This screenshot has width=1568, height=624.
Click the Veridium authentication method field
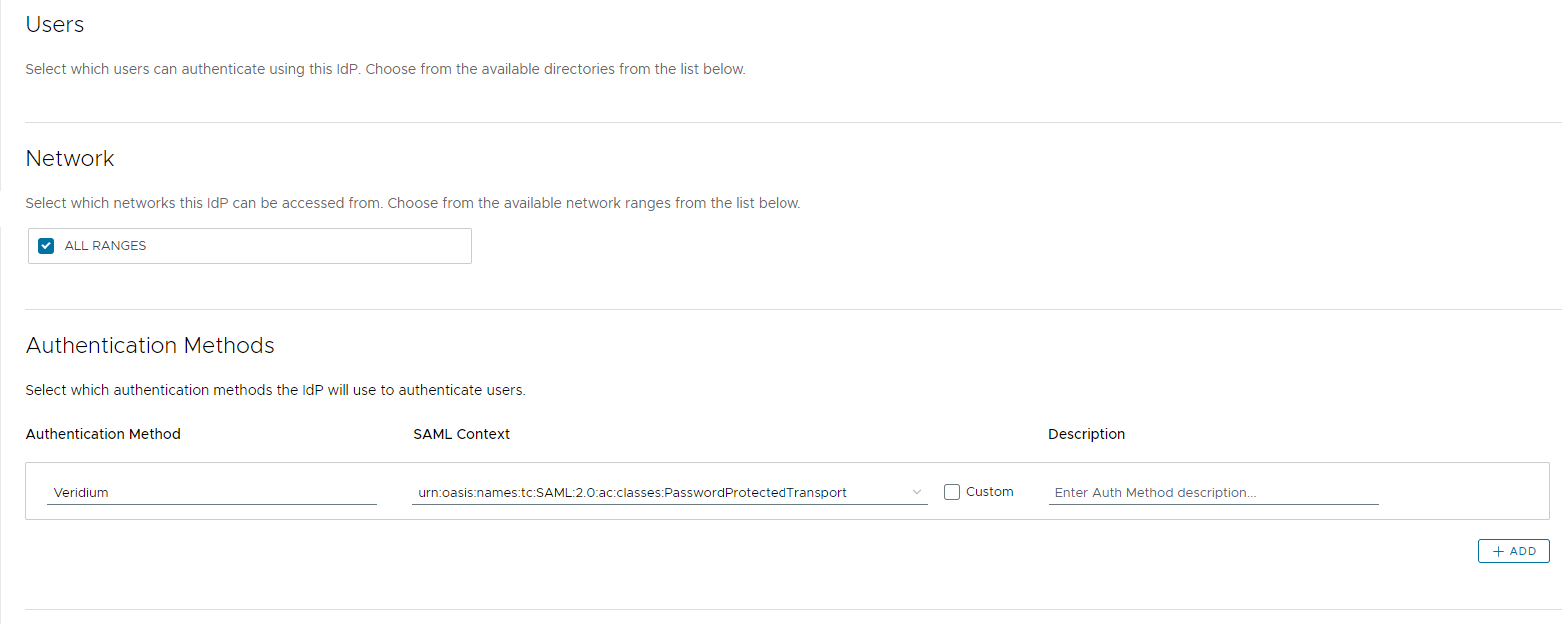pyautogui.click(x=211, y=492)
